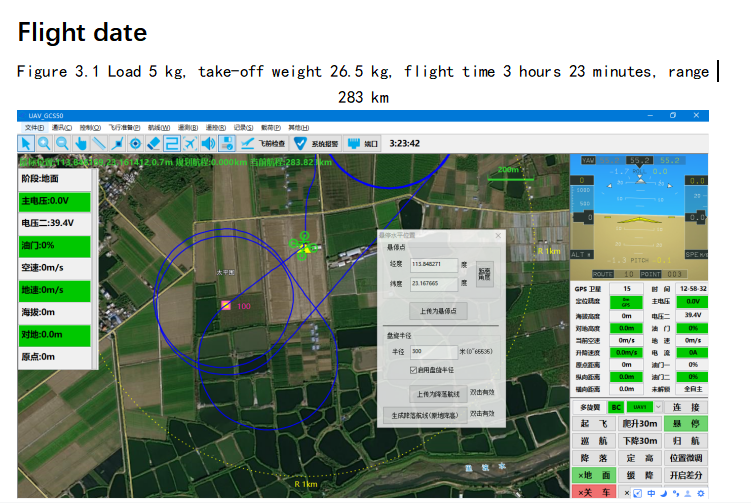Click the 起飞 takeoff button
The height and width of the screenshot is (503, 751).
594,424
